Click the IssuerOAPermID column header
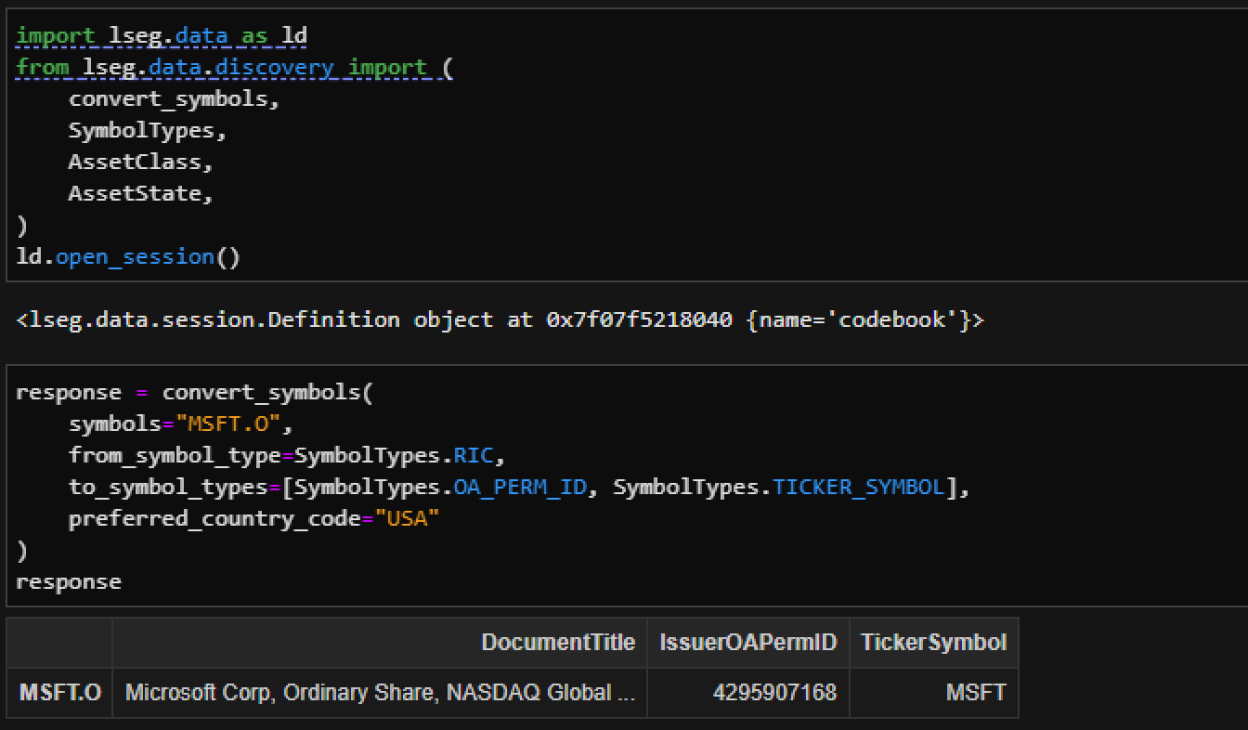 tap(747, 642)
